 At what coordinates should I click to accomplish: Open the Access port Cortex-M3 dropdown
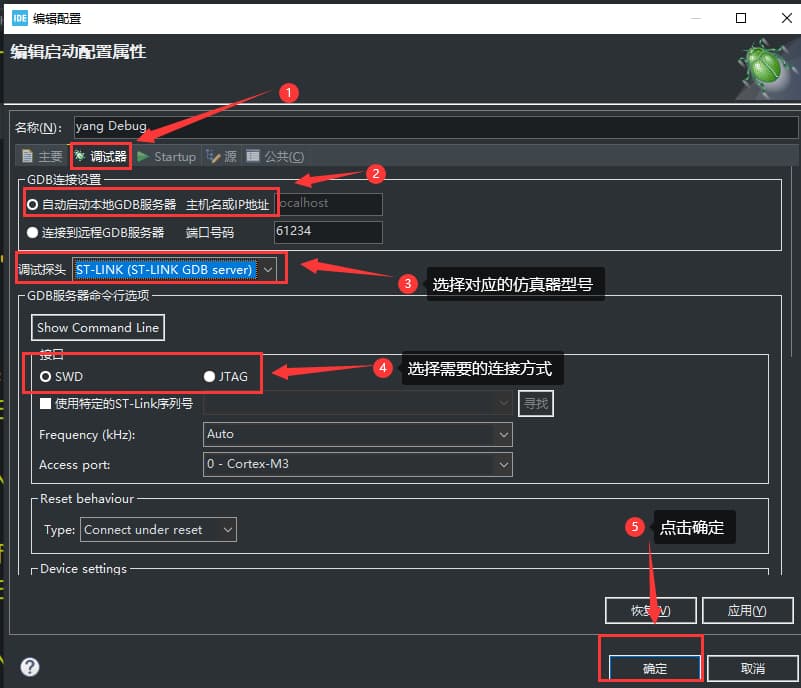(357, 464)
